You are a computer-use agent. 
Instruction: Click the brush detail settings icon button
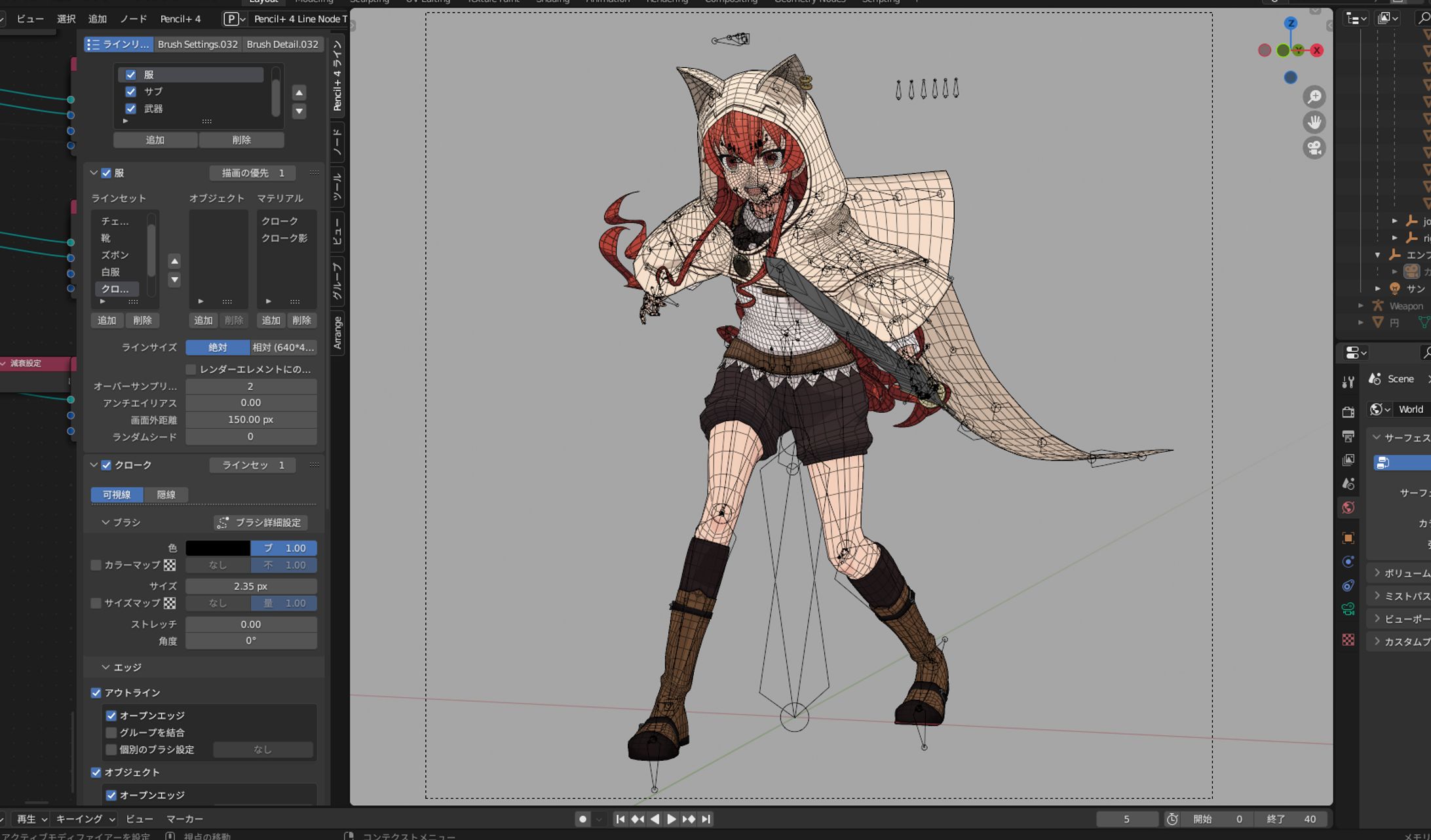click(223, 522)
